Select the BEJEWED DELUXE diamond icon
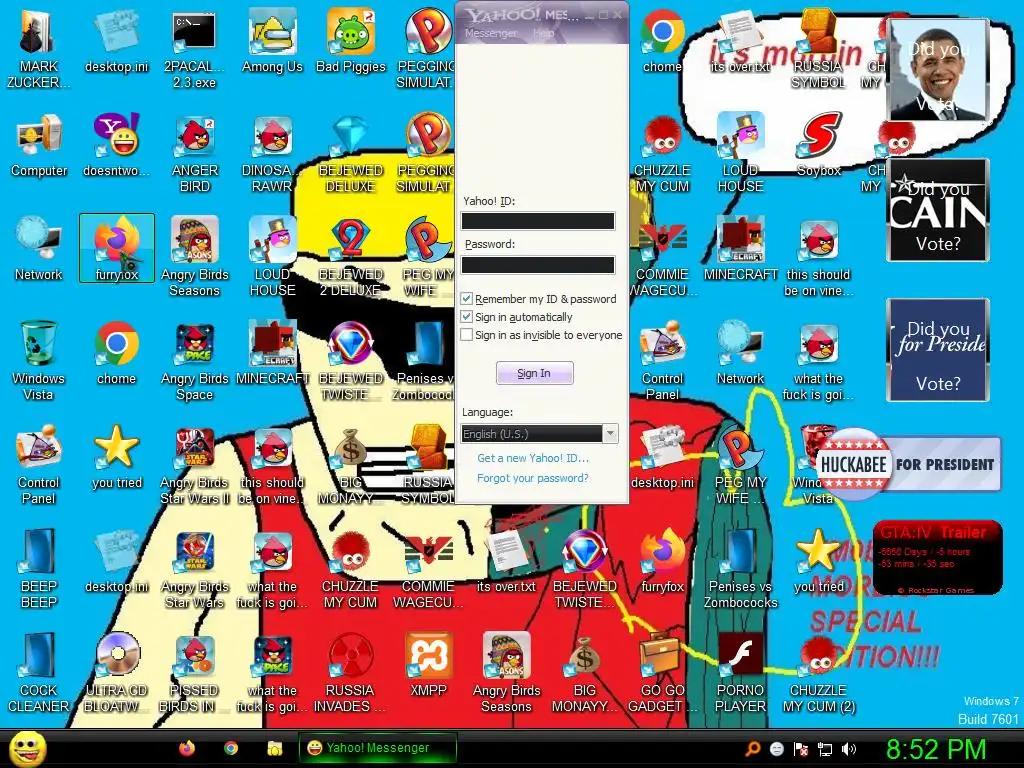Screen dimensions: 1024x768 pyautogui.click(x=351, y=153)
